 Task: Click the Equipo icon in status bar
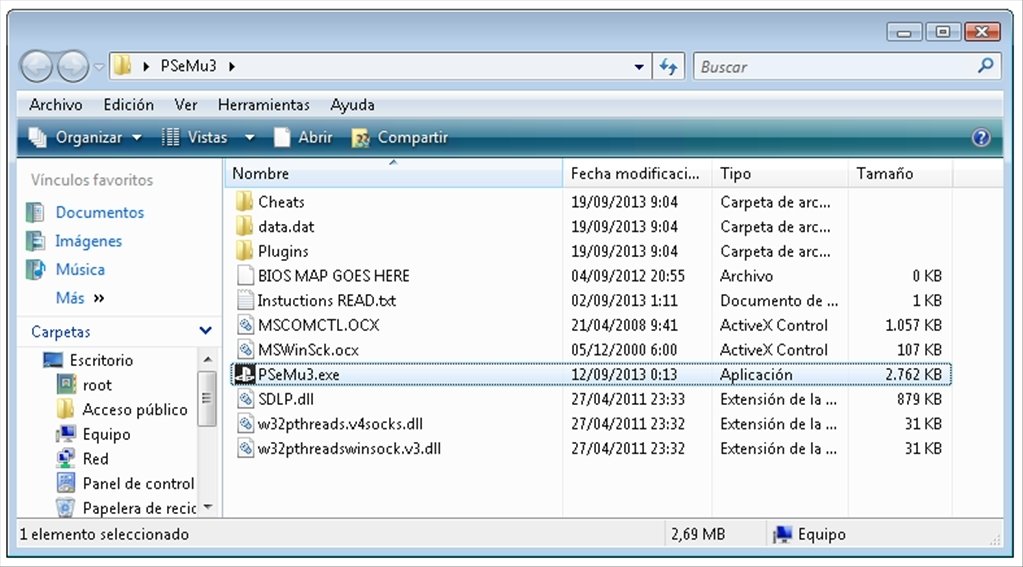point(782,534)
